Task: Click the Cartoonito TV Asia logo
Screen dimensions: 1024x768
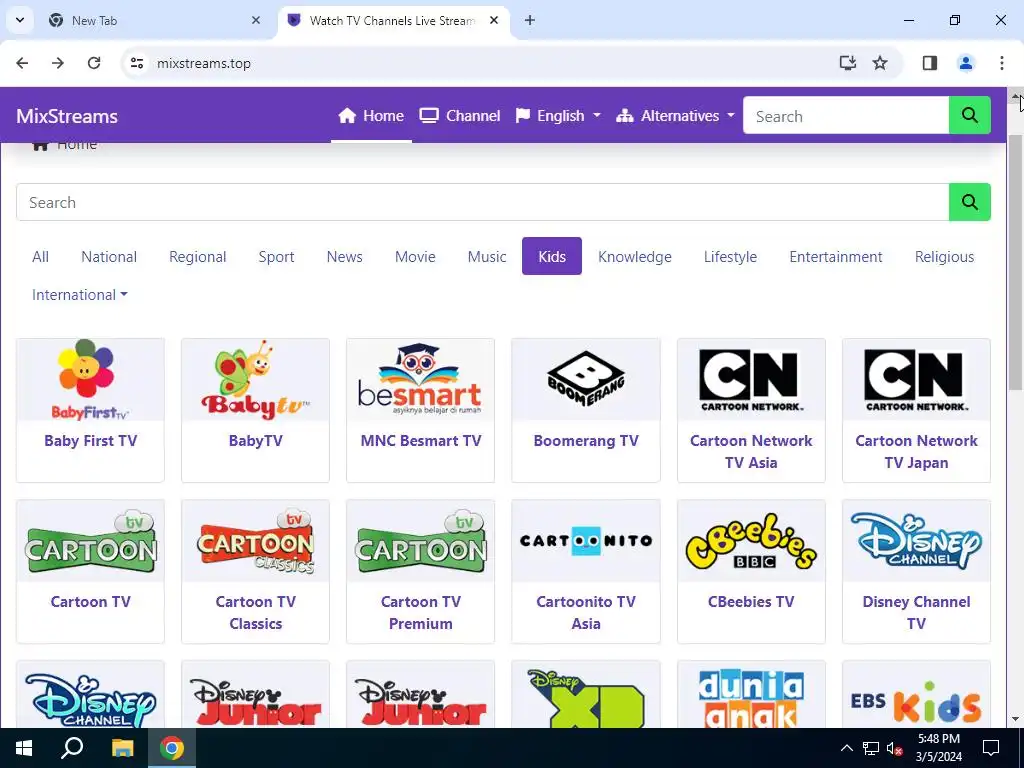Action: pyautogui.click(x=586, y=541)
